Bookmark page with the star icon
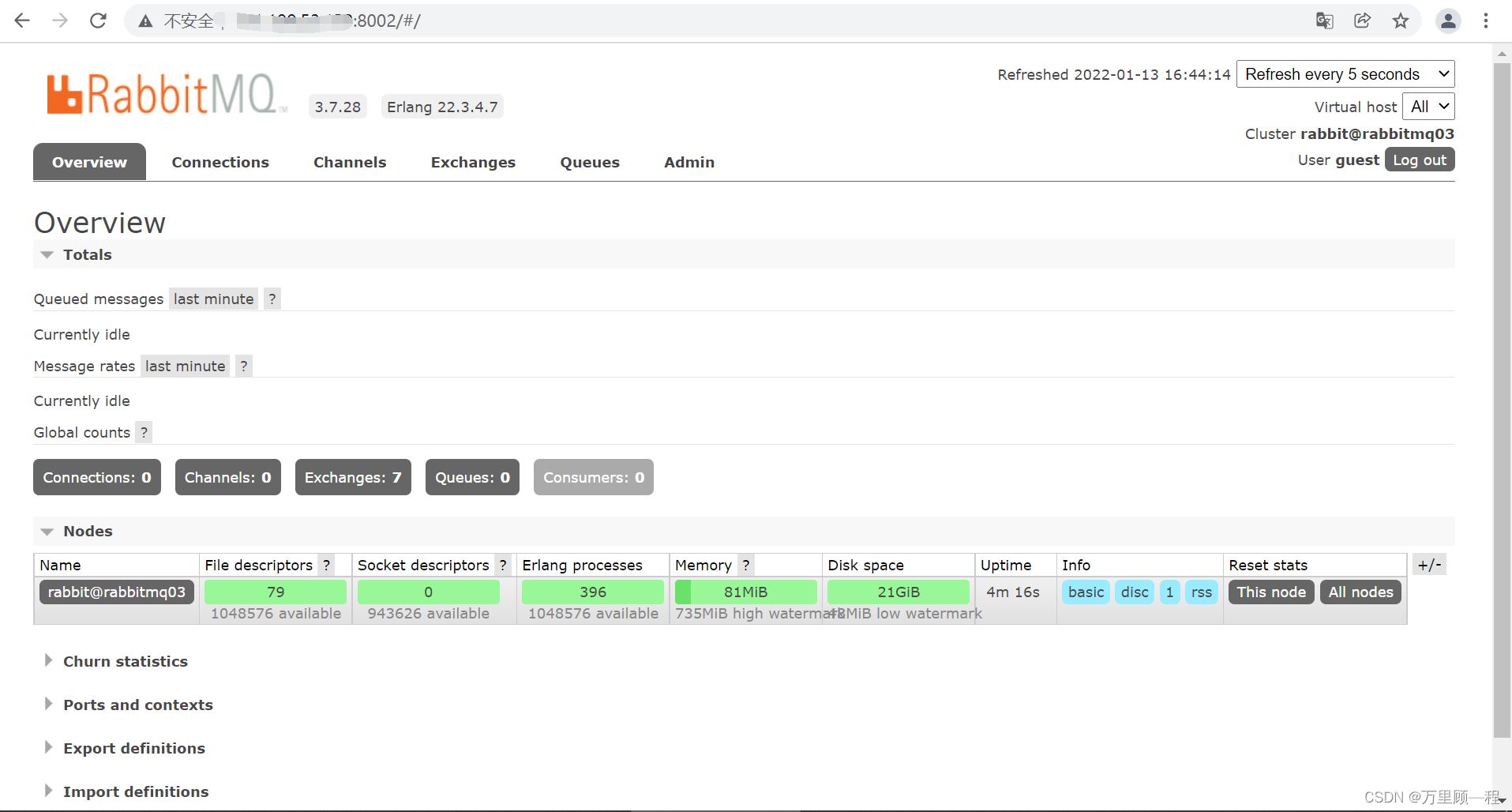1512x812 pixels. 1401,21
